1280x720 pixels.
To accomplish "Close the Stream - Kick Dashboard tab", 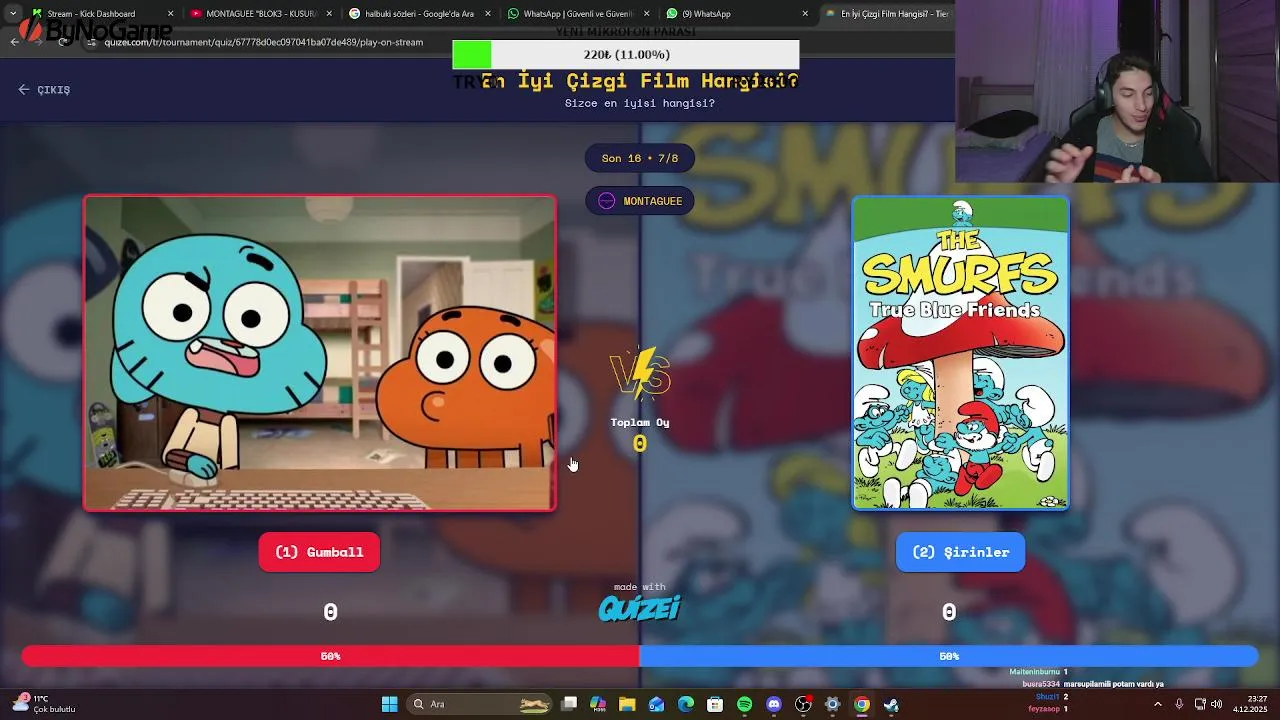I will 170,14.
